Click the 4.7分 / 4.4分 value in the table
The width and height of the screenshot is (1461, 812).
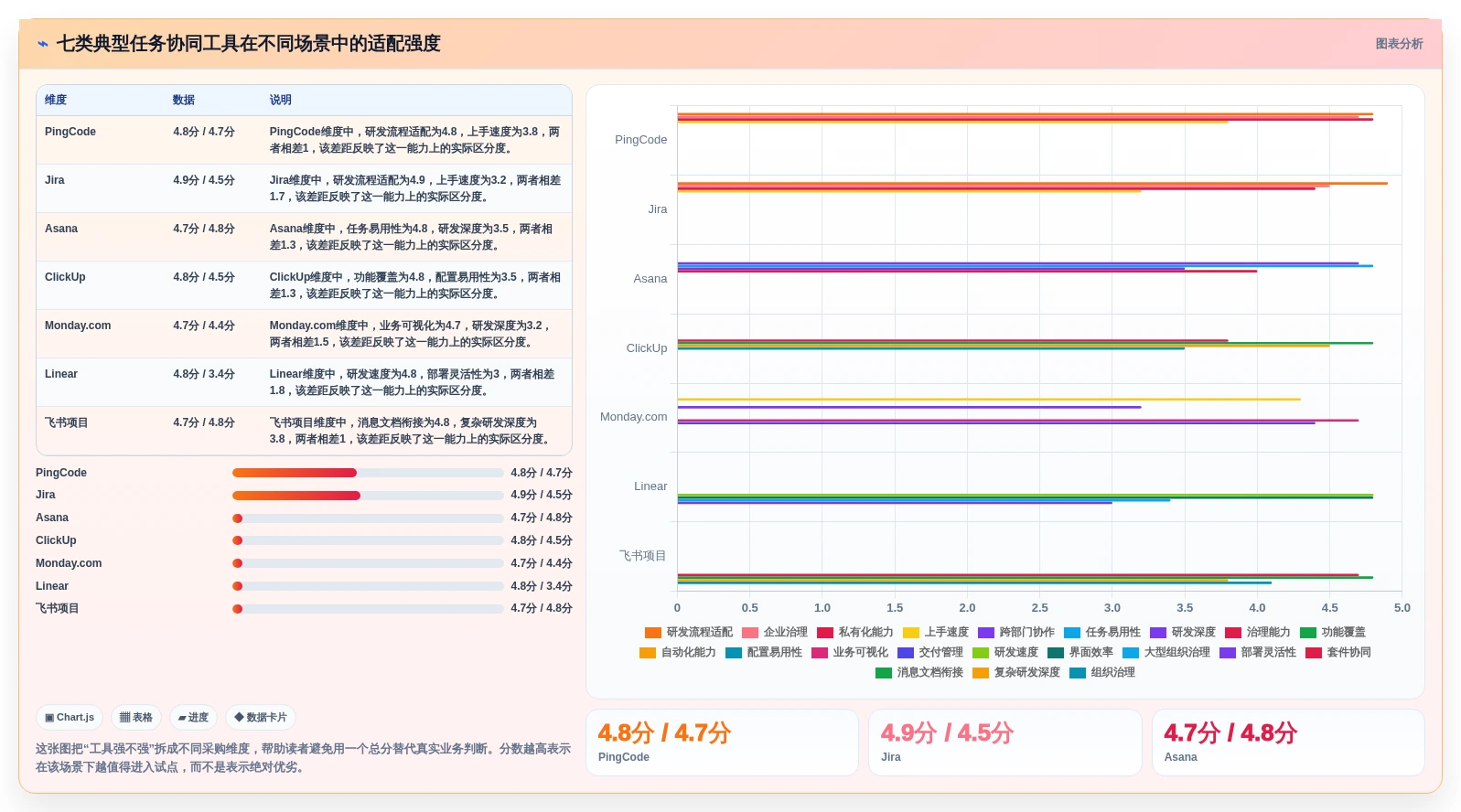[204, 326]
